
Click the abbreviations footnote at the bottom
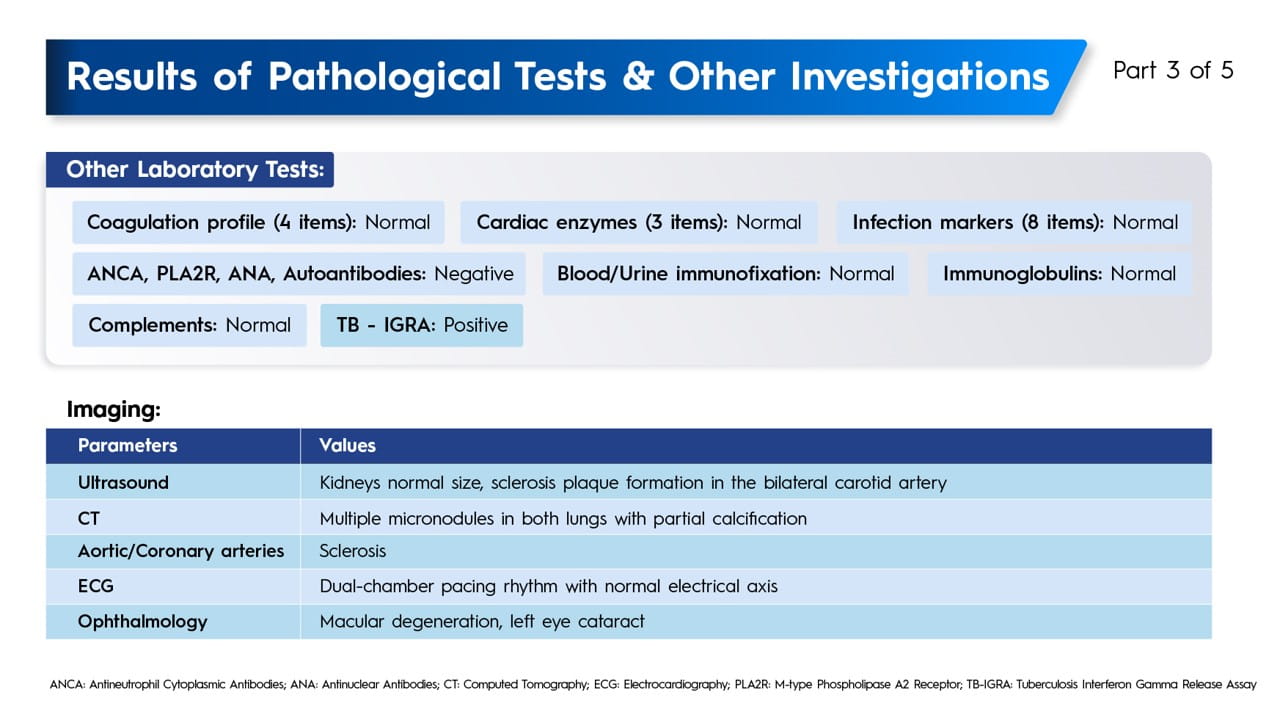coord(652,685)
